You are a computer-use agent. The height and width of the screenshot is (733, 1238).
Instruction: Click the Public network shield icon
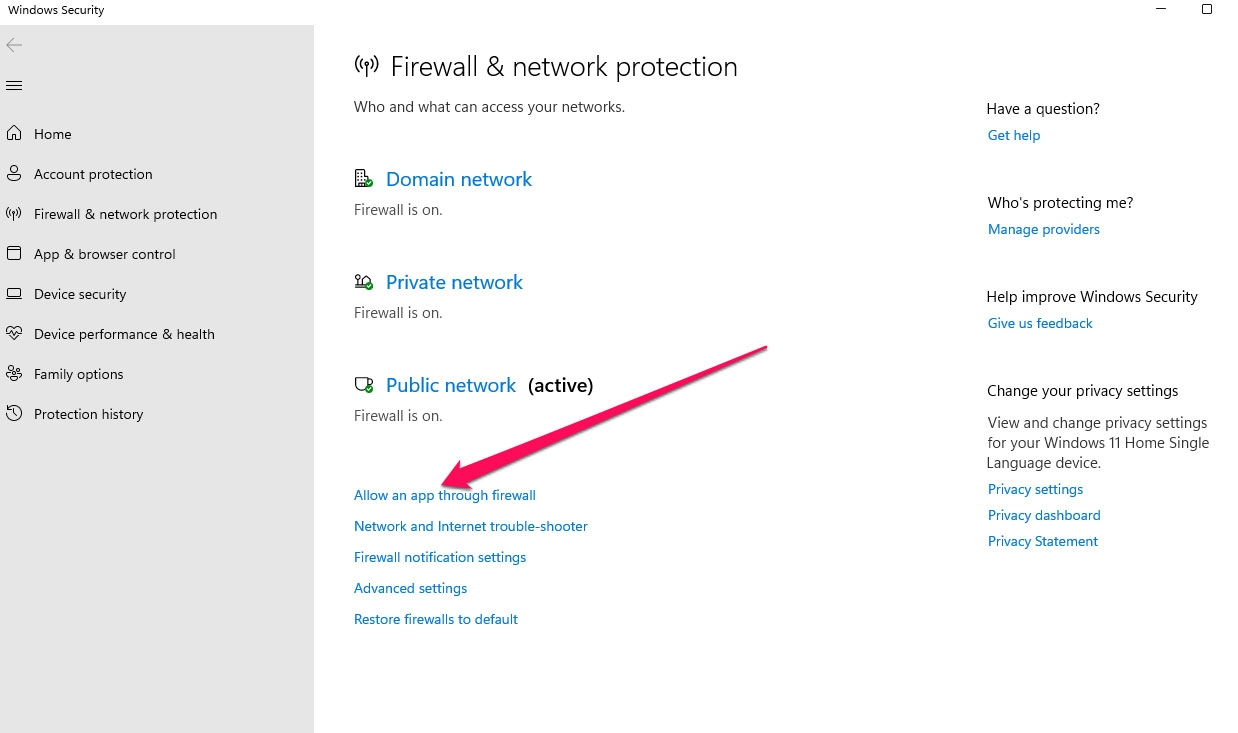pyautogui.click(x=364, y=385)
